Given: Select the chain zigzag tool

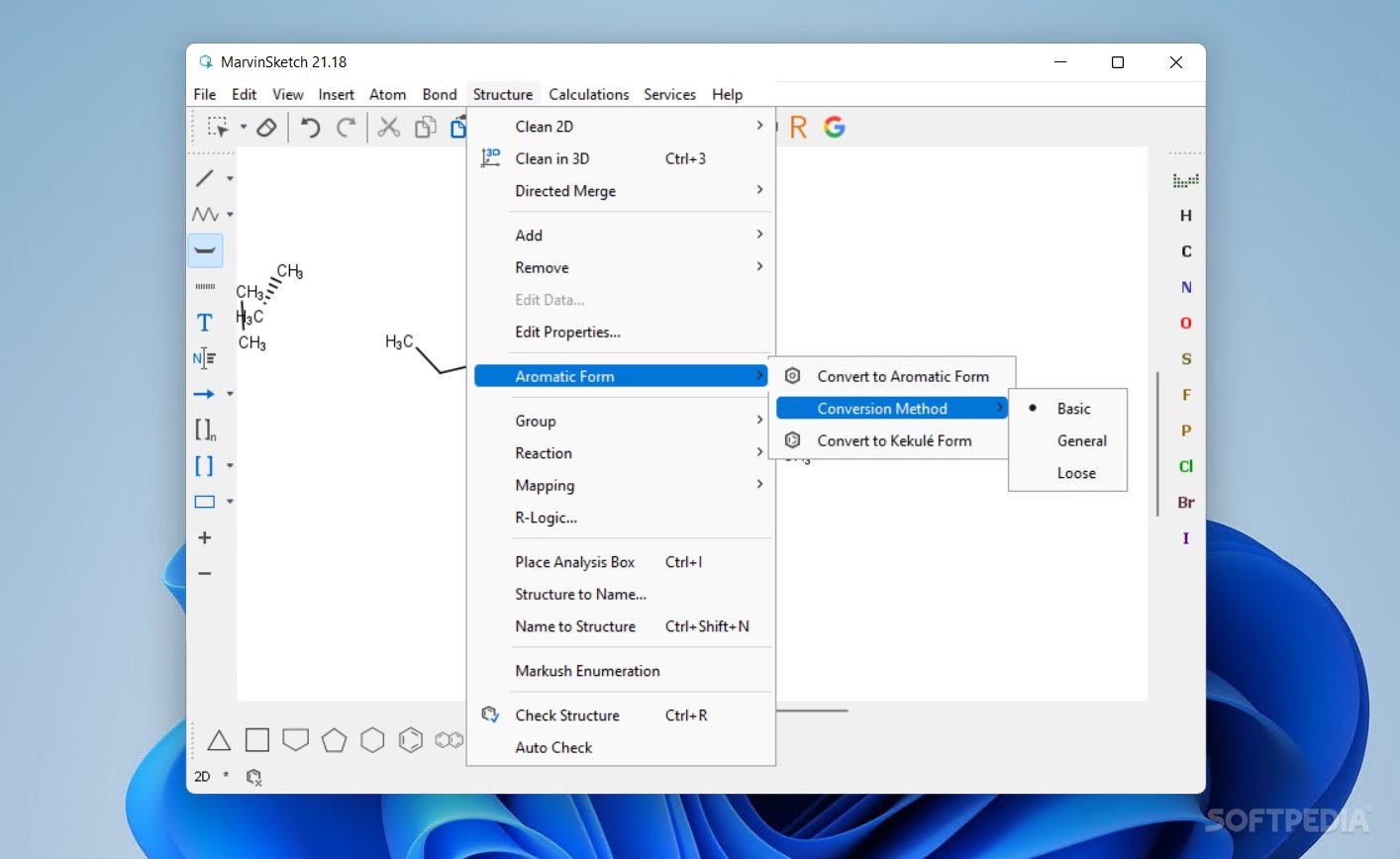Looking at the screenshot, I should pyautogui.click(x=205, y=214).
